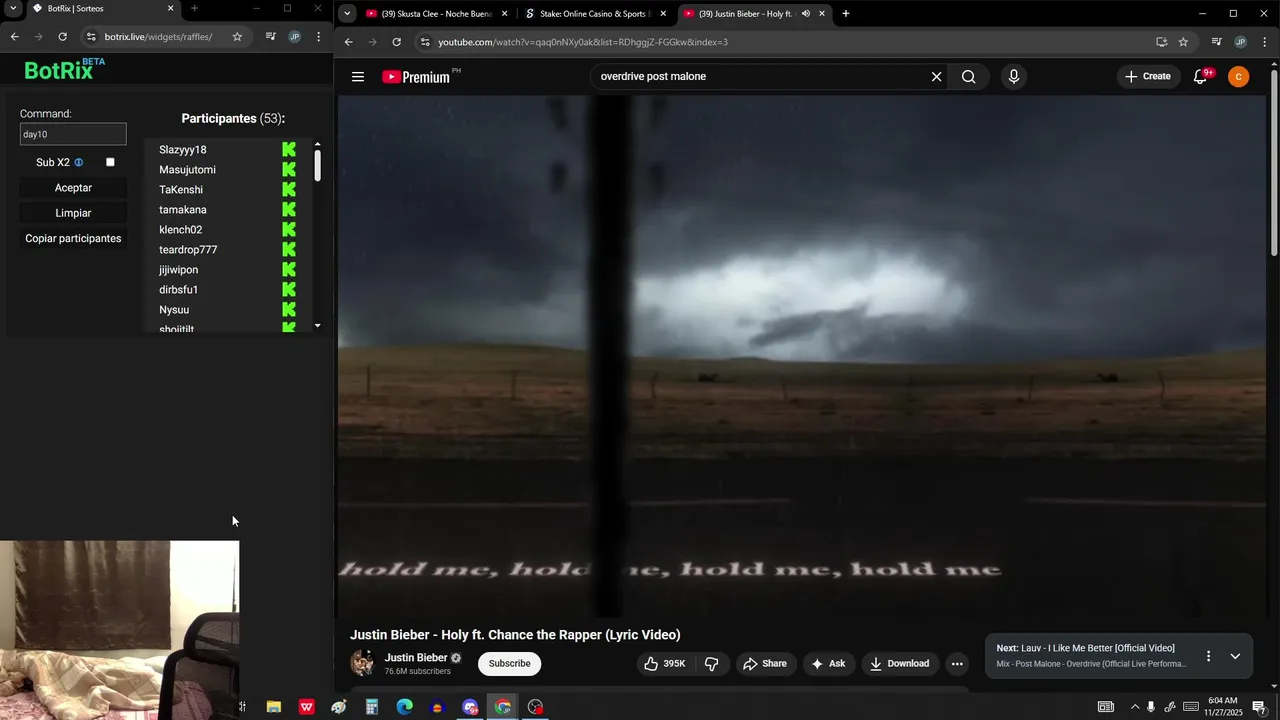
Task: Launch WPS Office from the taskbar
Action: pos(306,707)
